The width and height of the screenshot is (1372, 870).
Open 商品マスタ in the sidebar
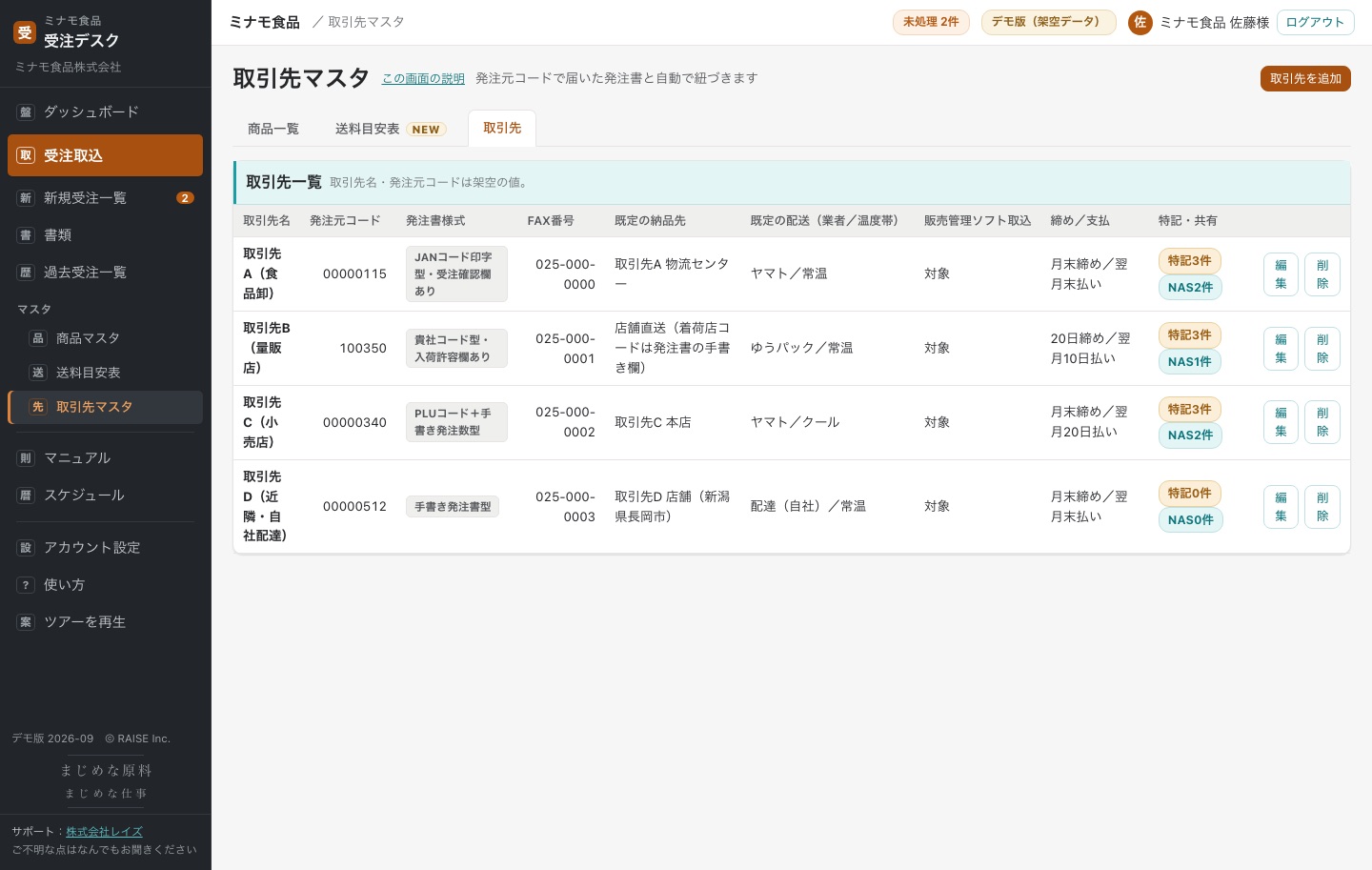point(105,338)
